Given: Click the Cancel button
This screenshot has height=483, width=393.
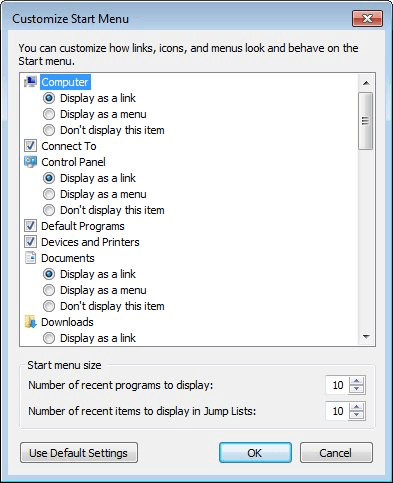Looking at the screenshot, I should (336, 453).
